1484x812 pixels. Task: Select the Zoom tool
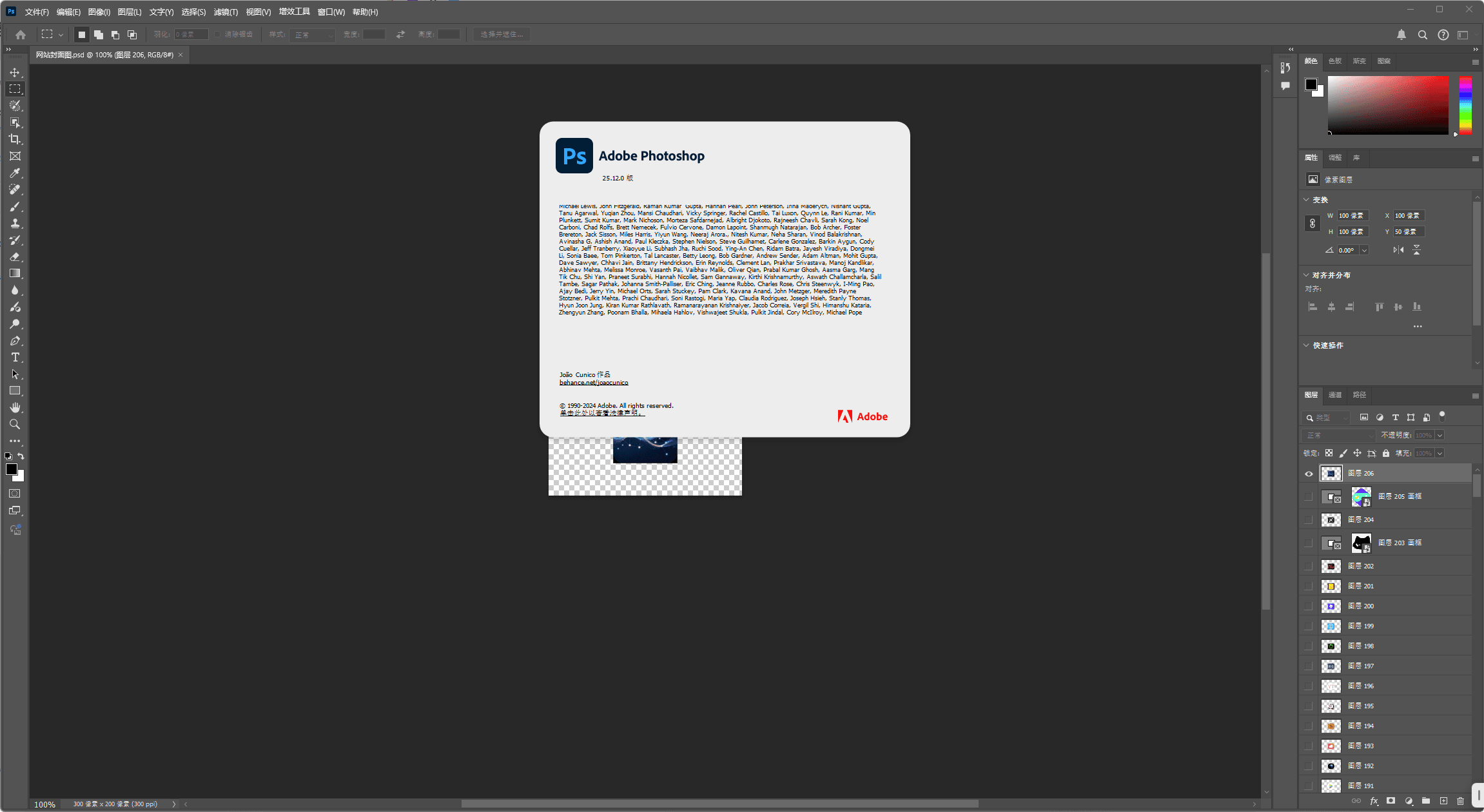point(15,424)
